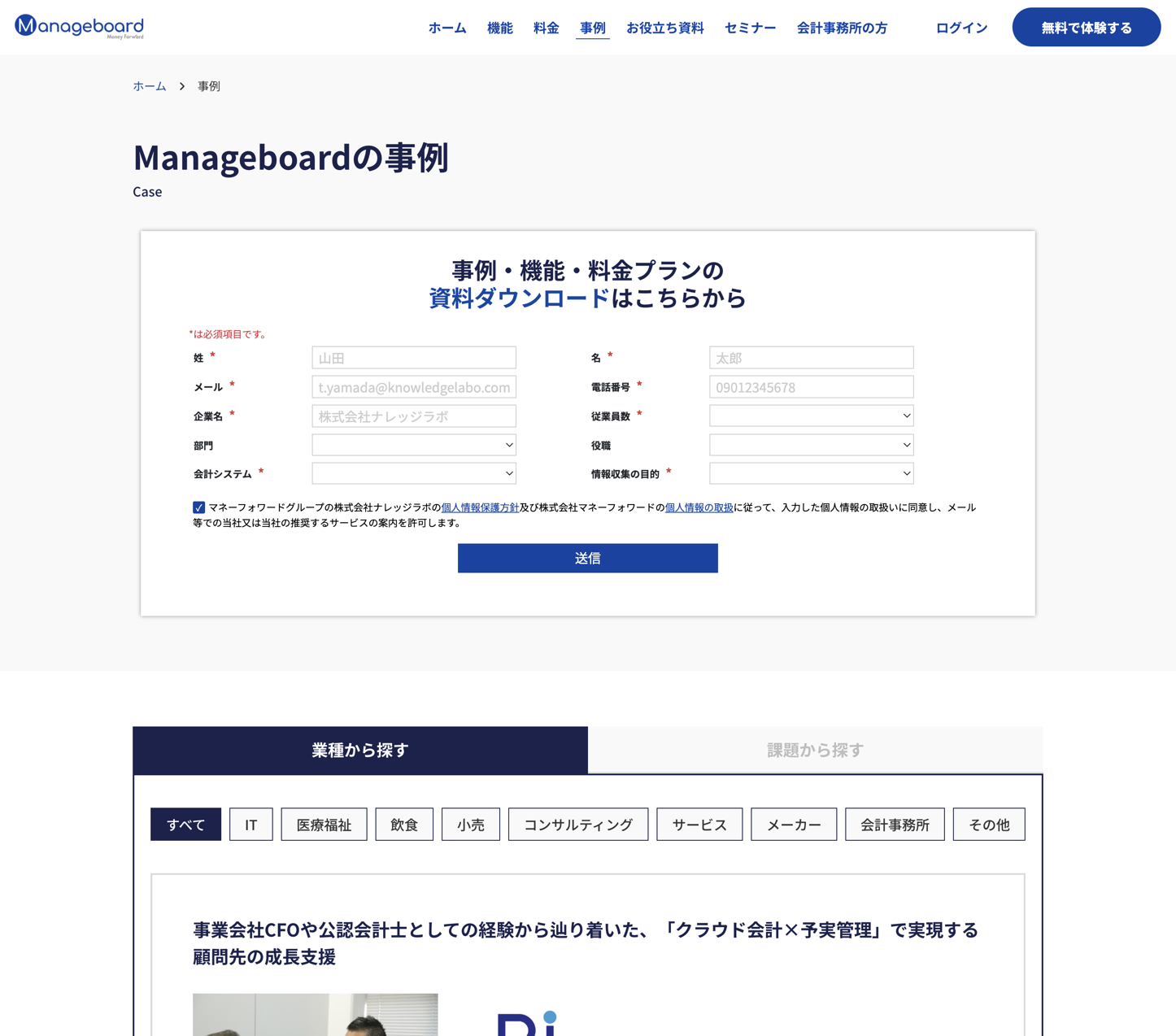Filter cases by 会計事務所
Screen dimensions: 1176x1036
pos(895,825)
